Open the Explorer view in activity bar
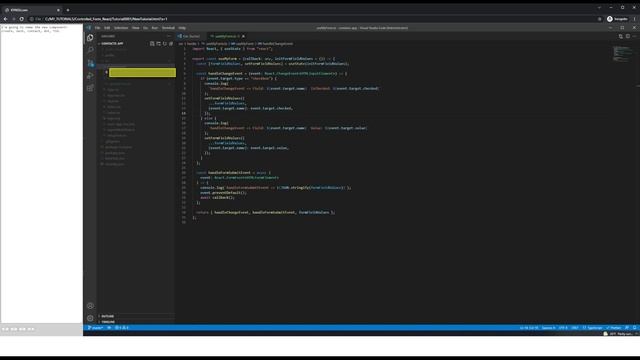 pyautogui.click(x=90, y=38)
